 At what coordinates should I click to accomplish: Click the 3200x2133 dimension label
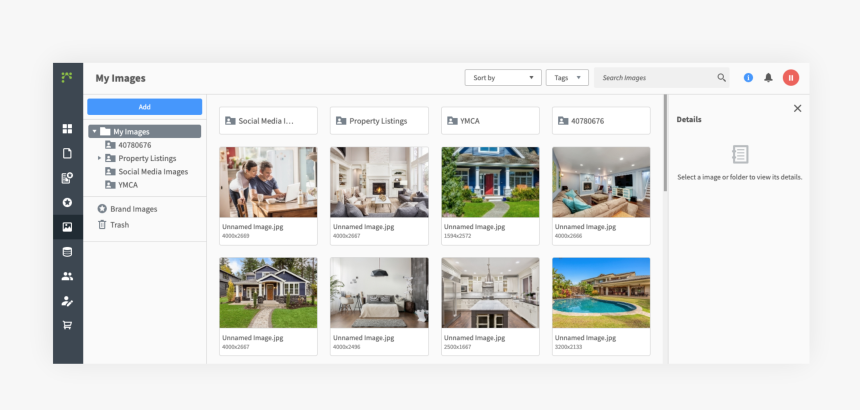click(x=569, y=347)
